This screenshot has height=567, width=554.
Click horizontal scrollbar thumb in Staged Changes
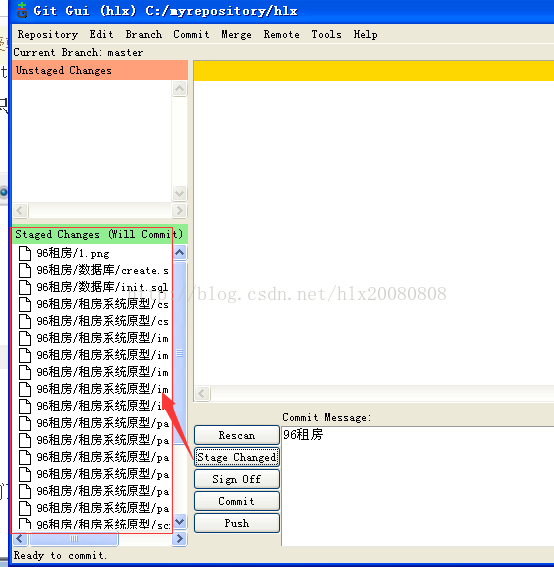pyautogui.click(x=74, y=539)
